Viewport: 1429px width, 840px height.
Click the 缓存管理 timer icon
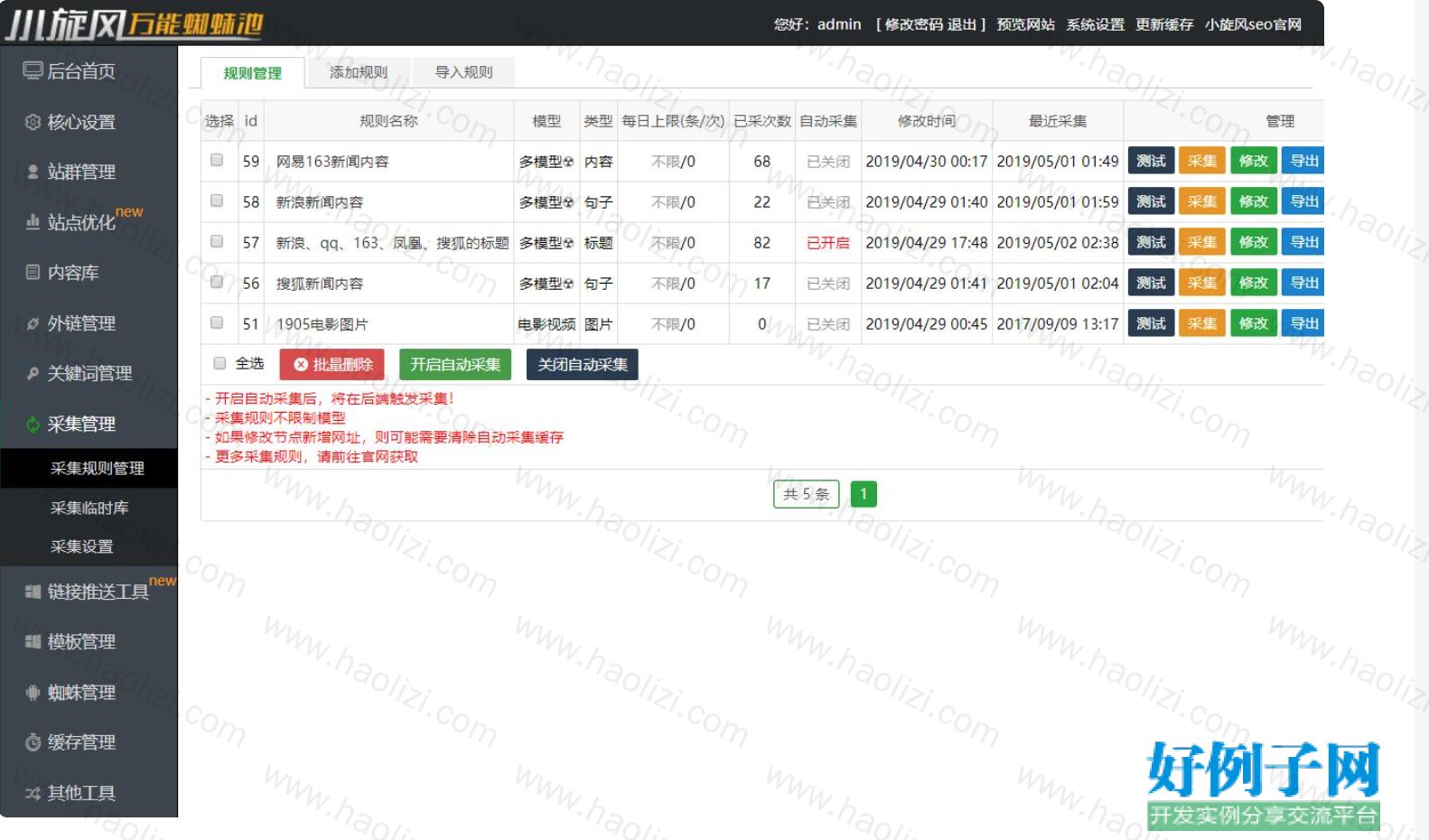pyautogui.click(x=33, y=742)
